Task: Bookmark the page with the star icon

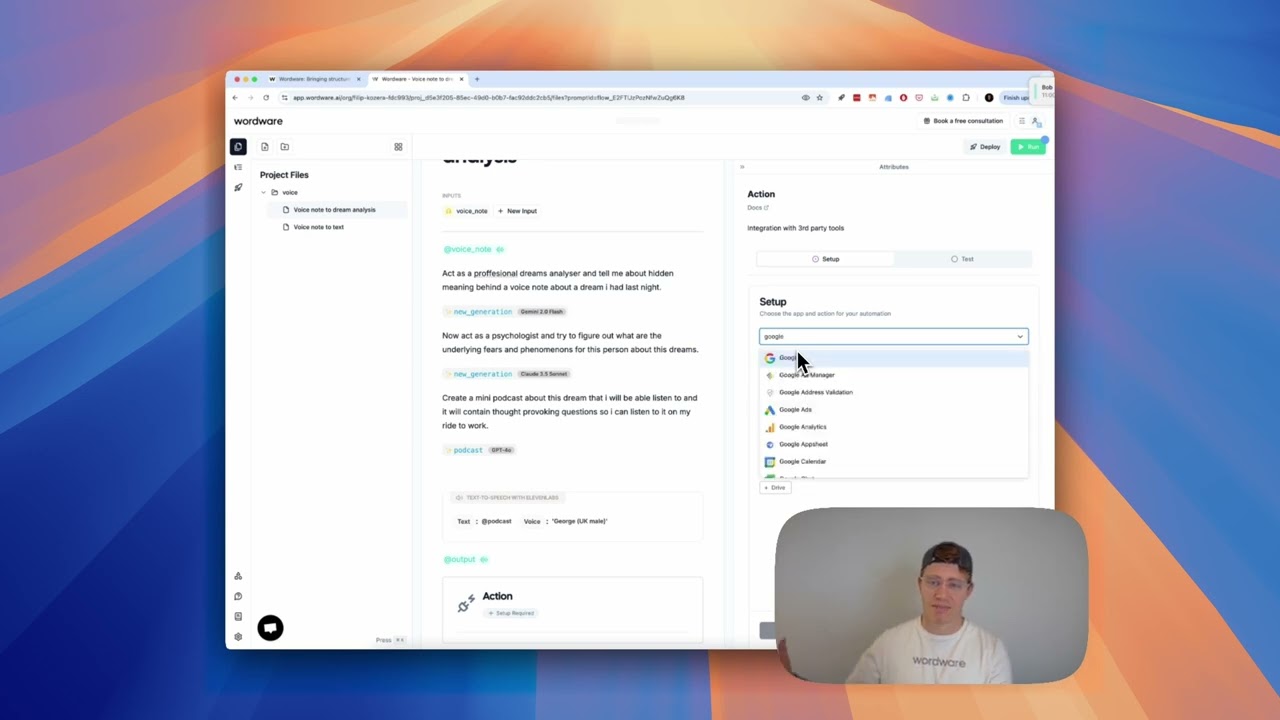Action: pos(820,98)
